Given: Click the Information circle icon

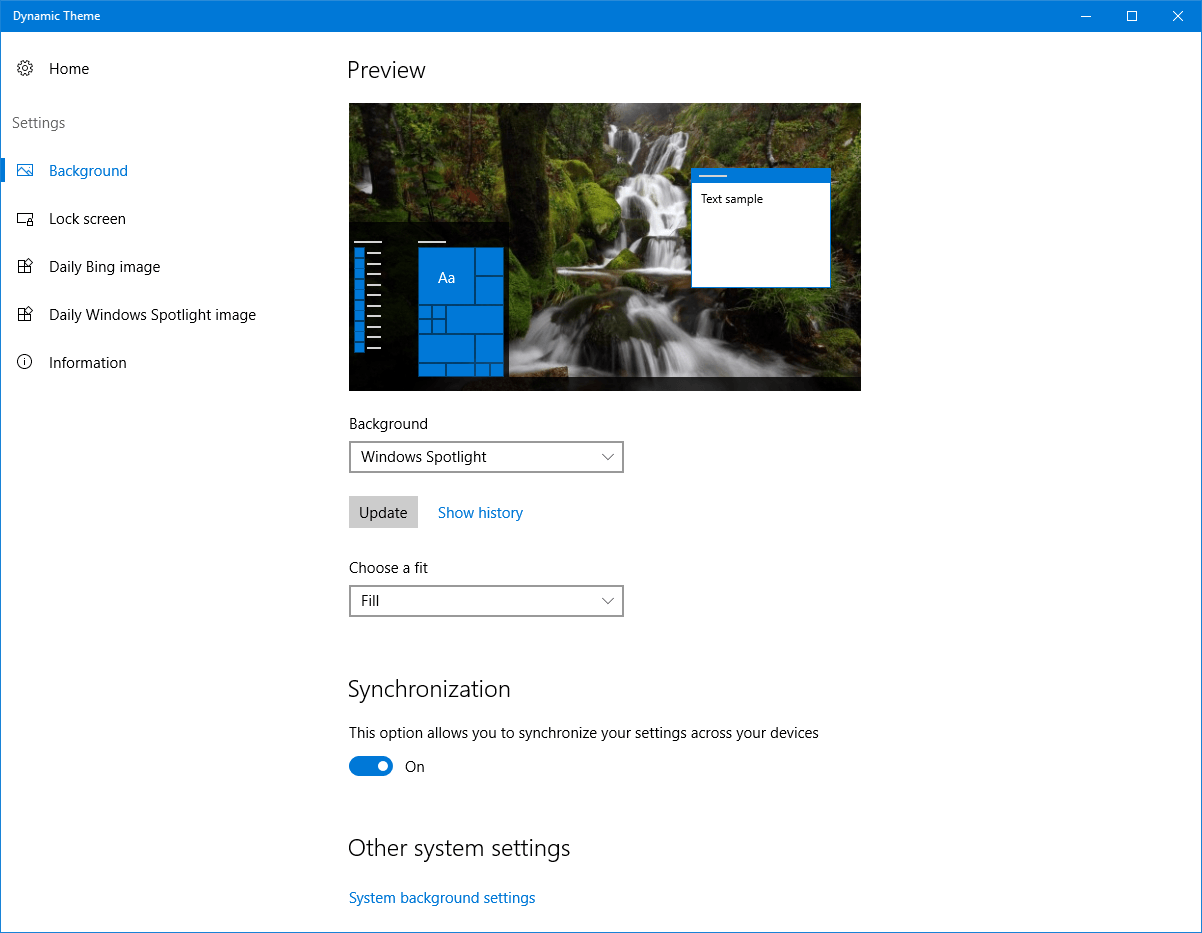Looking at the screenshot, I should point(25,363).
